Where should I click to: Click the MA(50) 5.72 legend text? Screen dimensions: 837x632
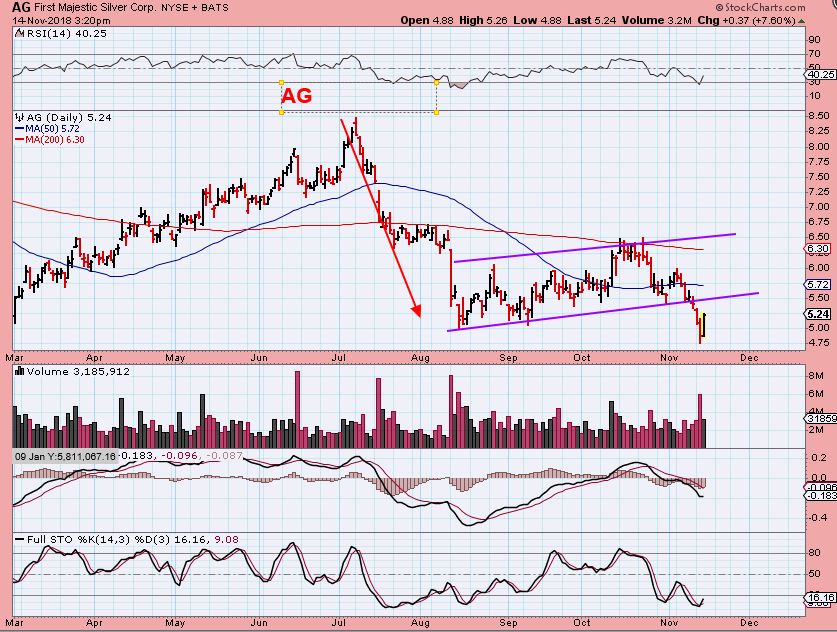pos(52,129)
